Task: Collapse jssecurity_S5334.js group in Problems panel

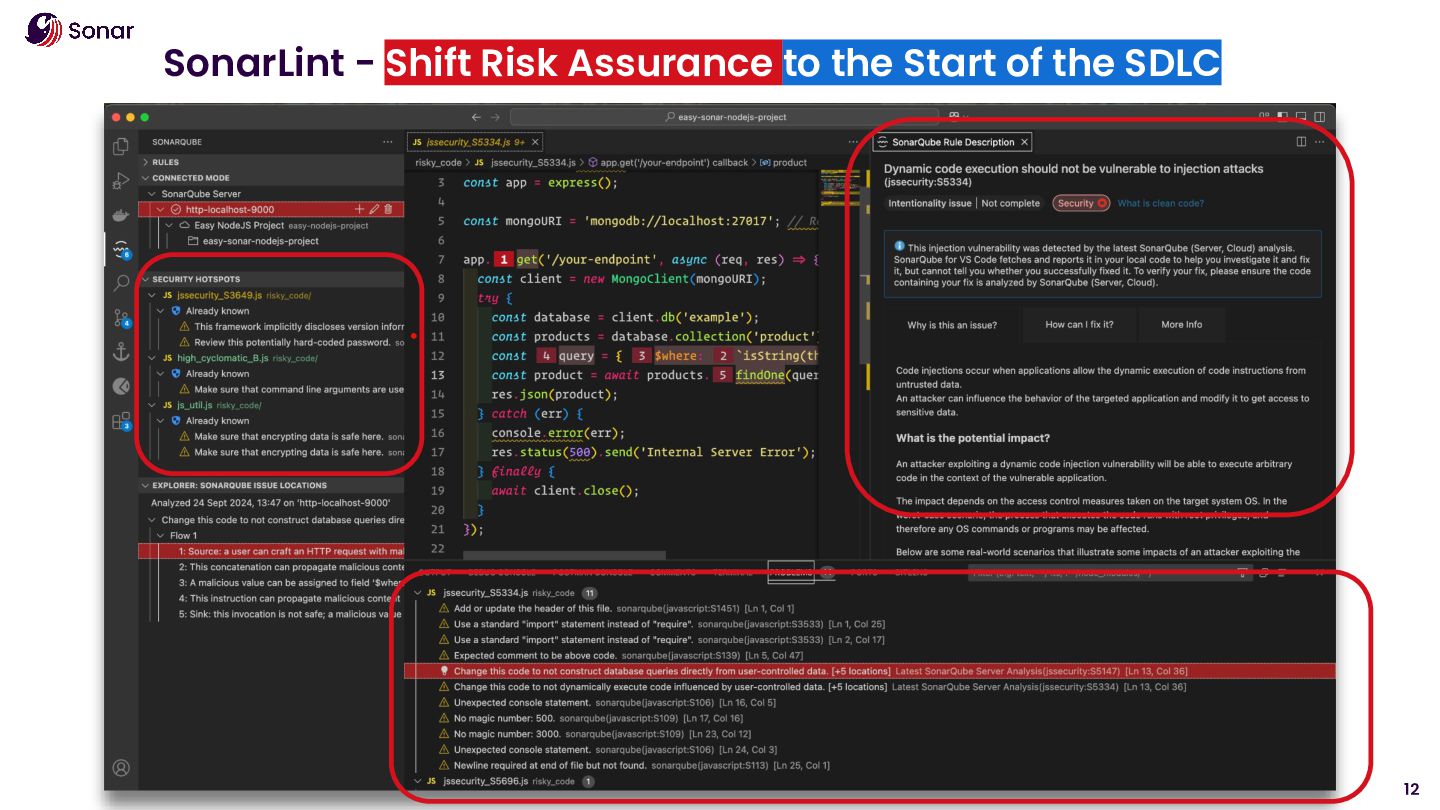Action: (x=418, y=592)
